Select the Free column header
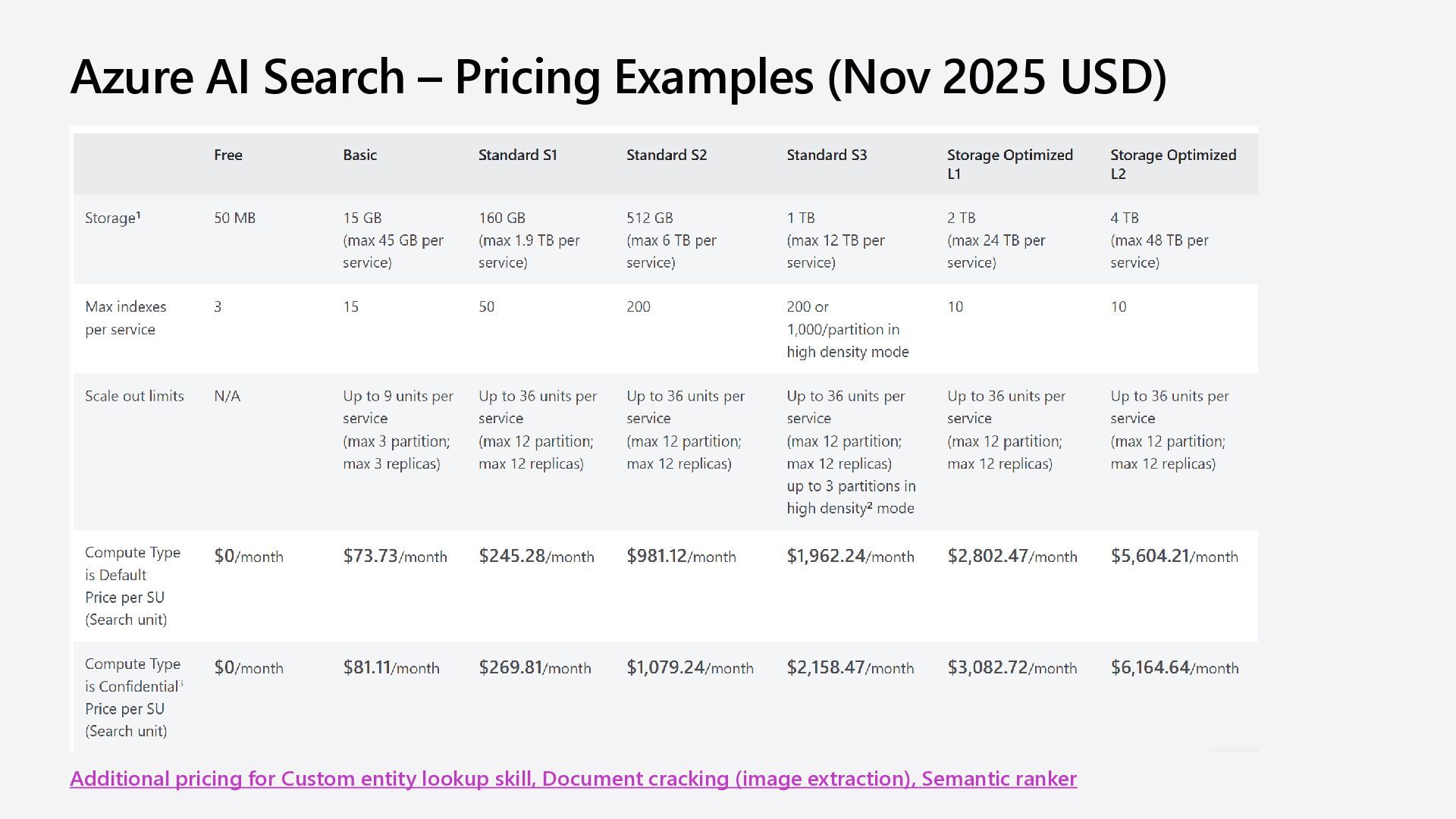 click(228, 155)
